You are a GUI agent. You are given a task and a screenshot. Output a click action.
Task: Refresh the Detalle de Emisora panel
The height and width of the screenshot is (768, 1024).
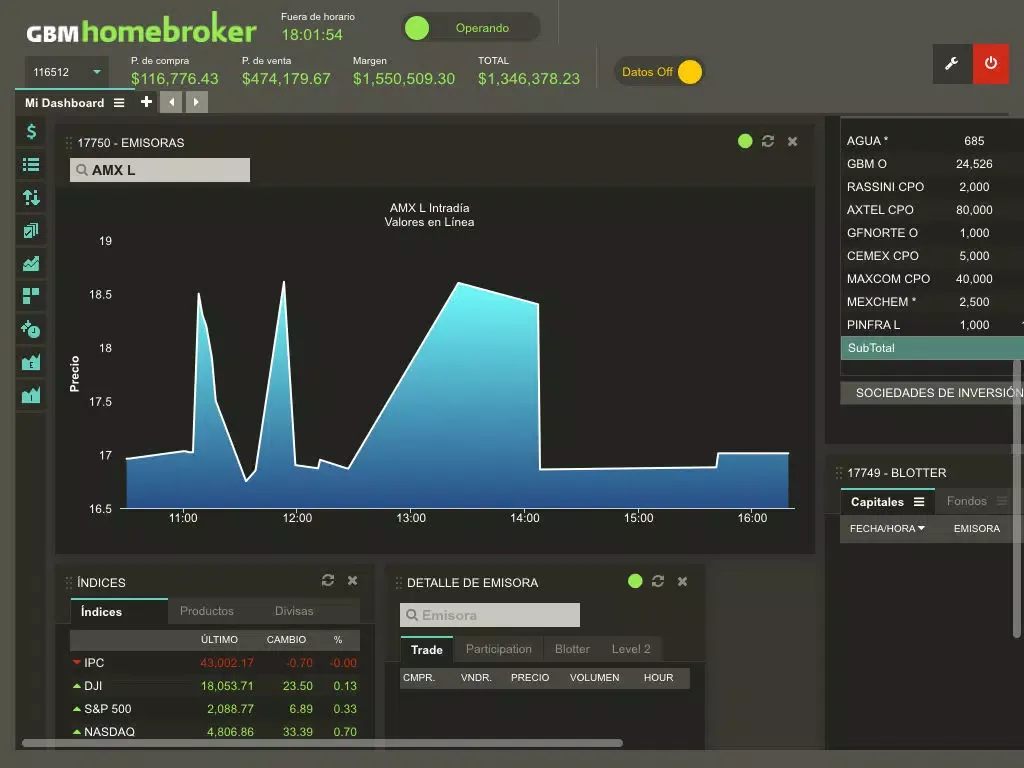(x=658, y=581)
